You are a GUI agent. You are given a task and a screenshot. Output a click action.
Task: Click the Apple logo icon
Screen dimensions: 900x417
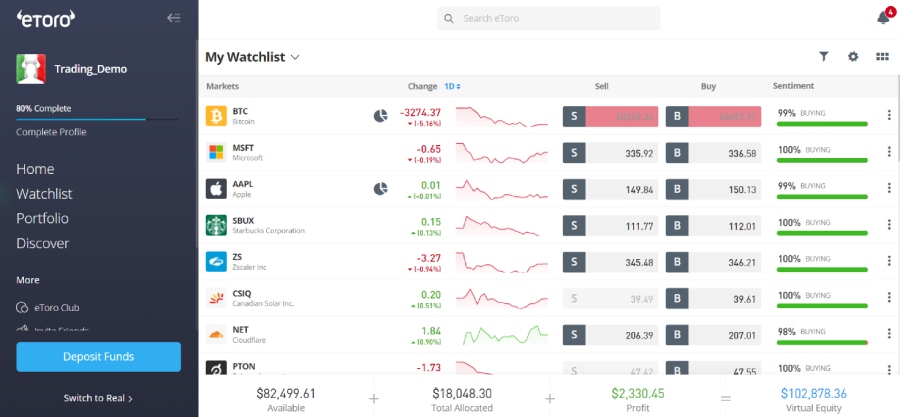pos(216,189)
